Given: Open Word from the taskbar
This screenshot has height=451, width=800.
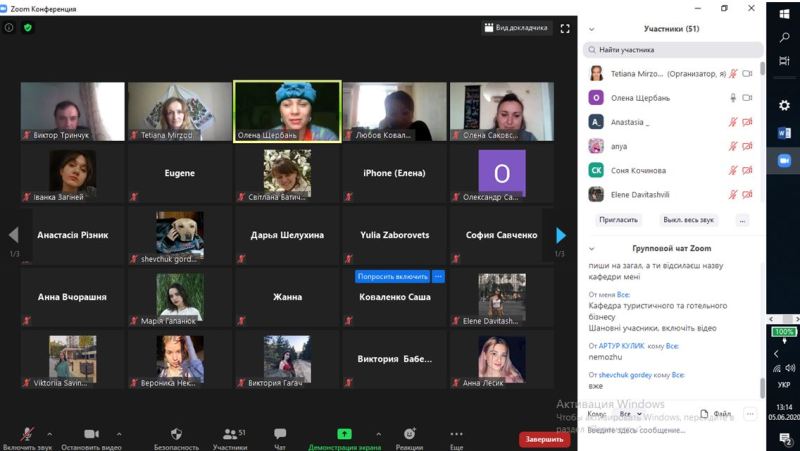Looking at the screenshot, I should tap(784, 133).
